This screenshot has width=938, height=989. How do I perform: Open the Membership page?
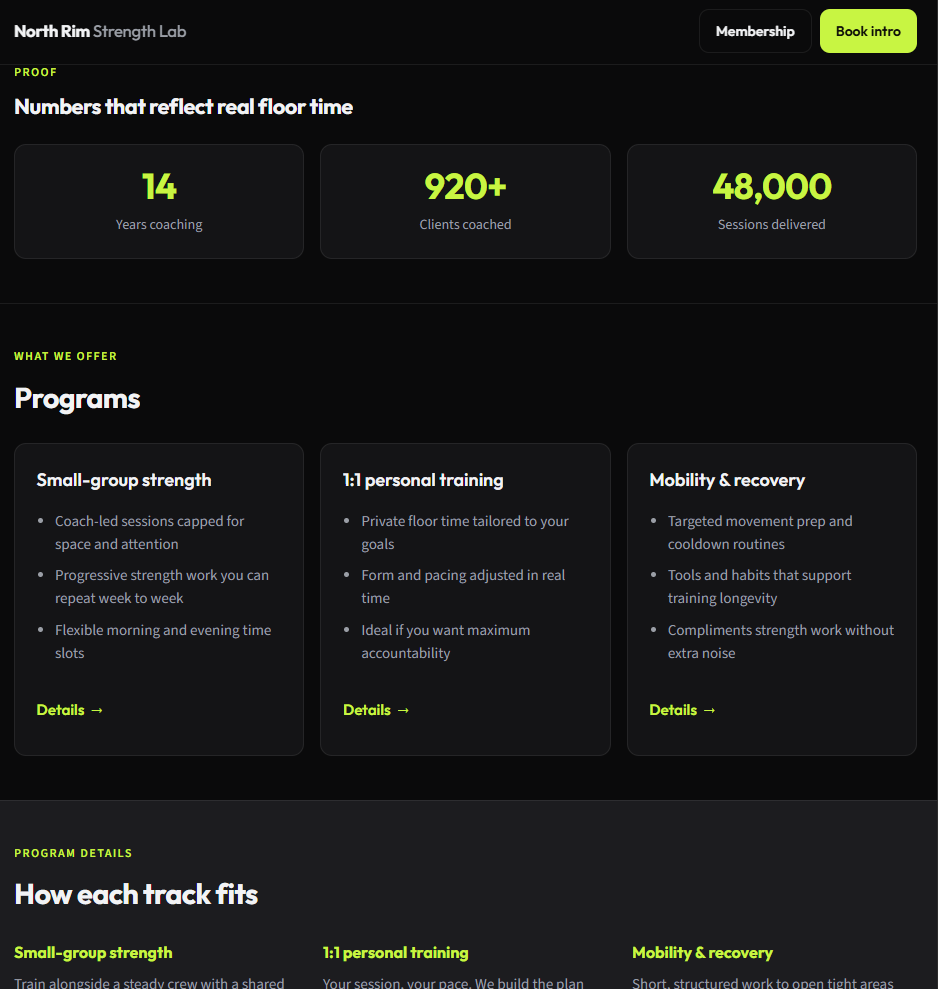[x=755, y=31]
